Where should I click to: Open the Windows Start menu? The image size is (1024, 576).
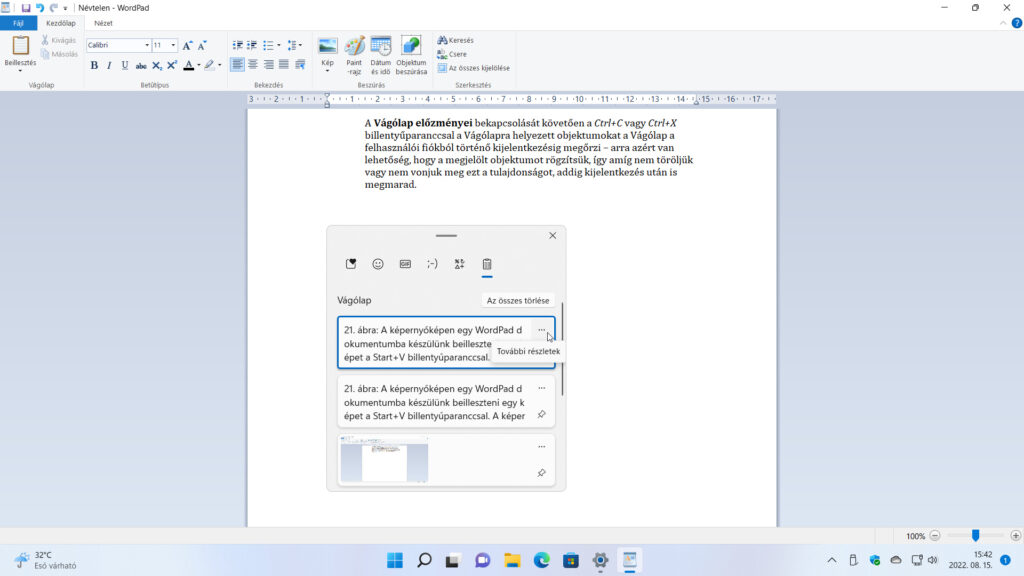(x=394, y=560)
